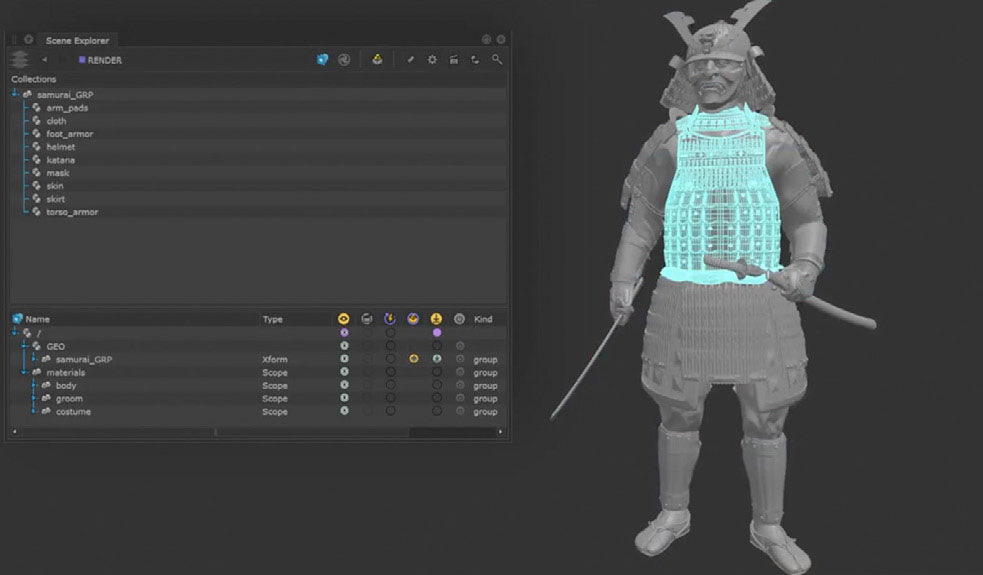Click the Type column header
Image resolution: width=983 pixels, height=575 pixels.
click(x=273, y=319)
